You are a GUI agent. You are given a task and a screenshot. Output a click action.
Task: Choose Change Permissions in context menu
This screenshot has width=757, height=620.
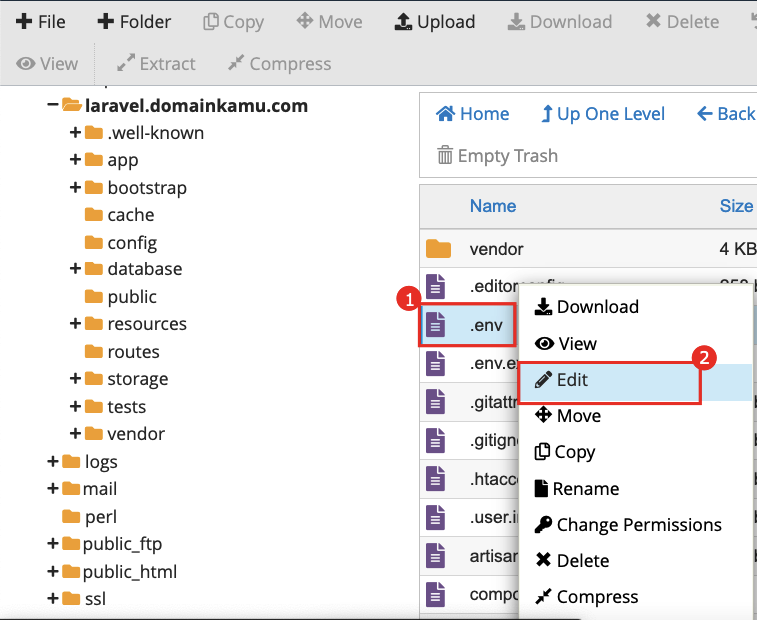click(628, 524)
